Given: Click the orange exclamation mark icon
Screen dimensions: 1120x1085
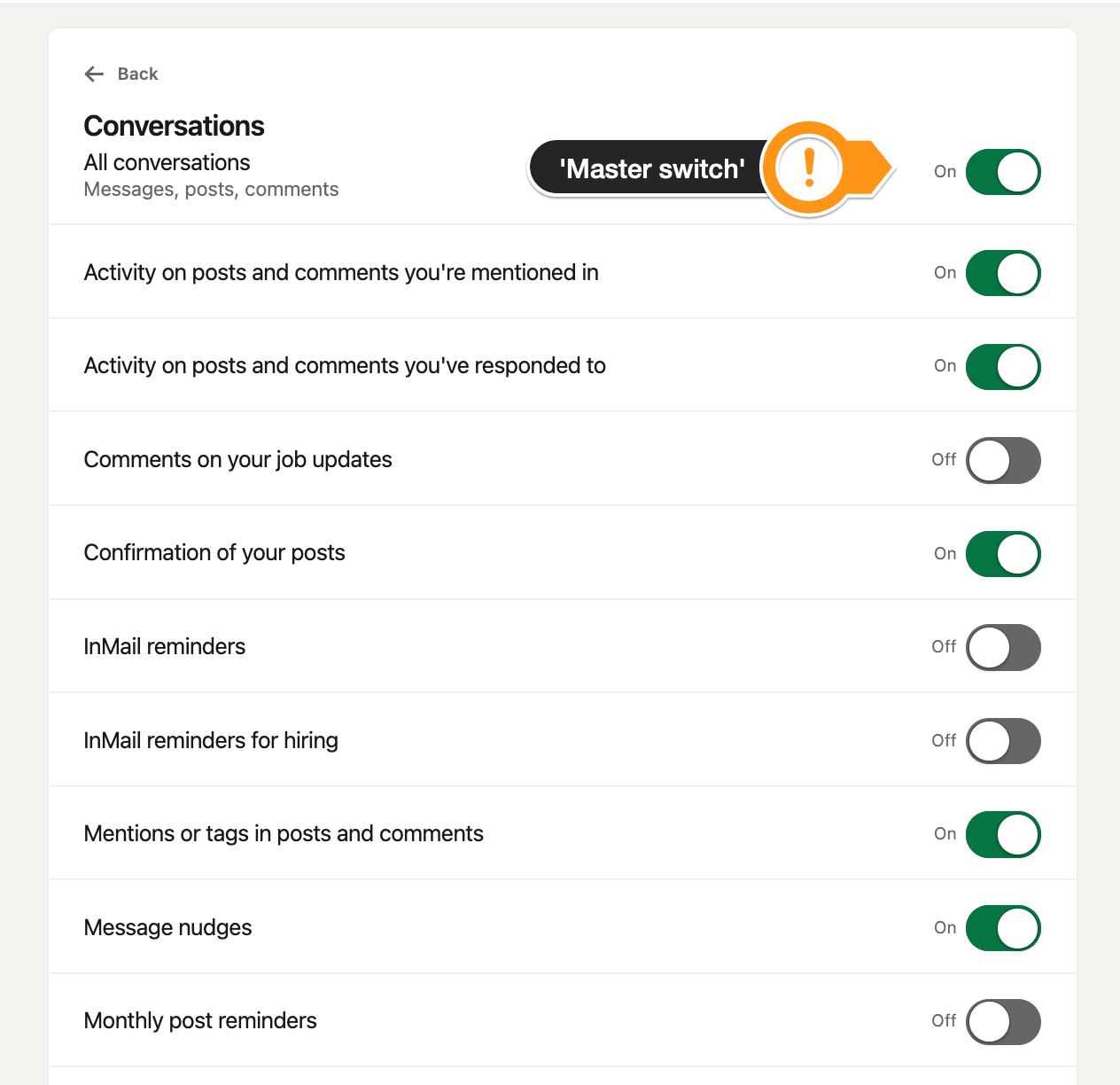Looking at the screenshot, I should pos(809,168).
